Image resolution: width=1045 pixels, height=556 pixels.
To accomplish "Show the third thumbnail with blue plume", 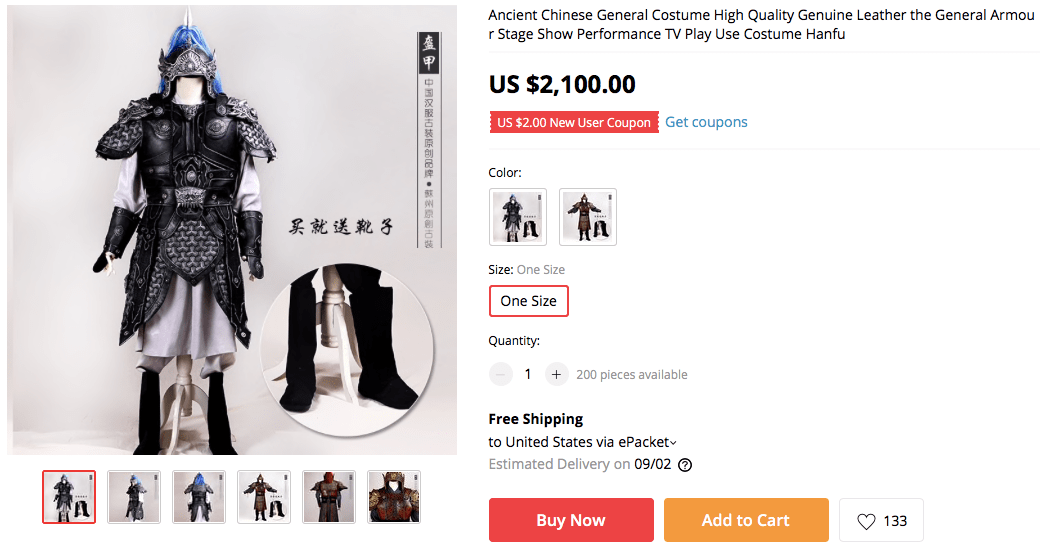I will [x=199, y=497].
